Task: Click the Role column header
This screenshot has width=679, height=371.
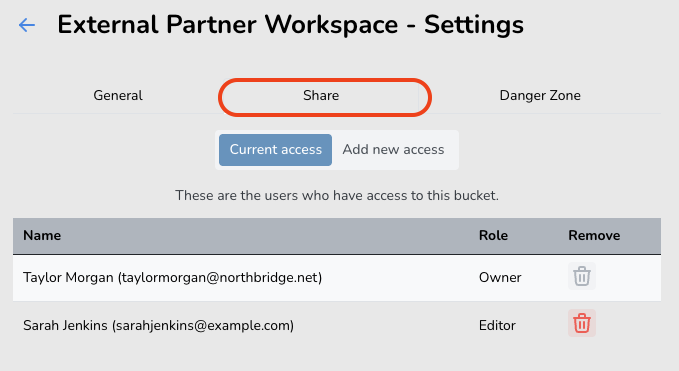Action: click(493, 236)
